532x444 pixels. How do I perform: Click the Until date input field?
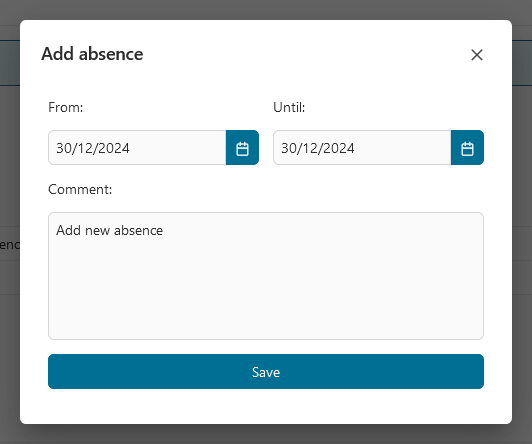[362, 148]
